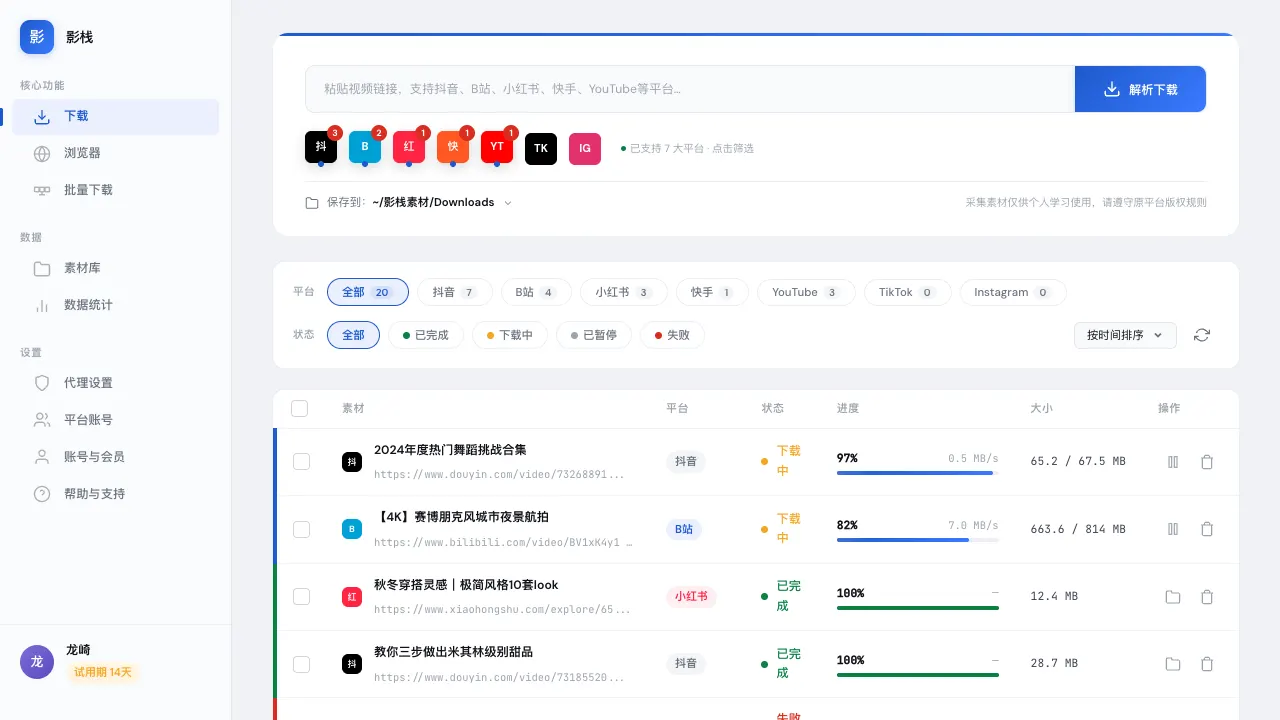The image size is (1280, 720).
Task: Check the 秋冬穿搭灵感 row checkbox
Action: pos(301,596)
